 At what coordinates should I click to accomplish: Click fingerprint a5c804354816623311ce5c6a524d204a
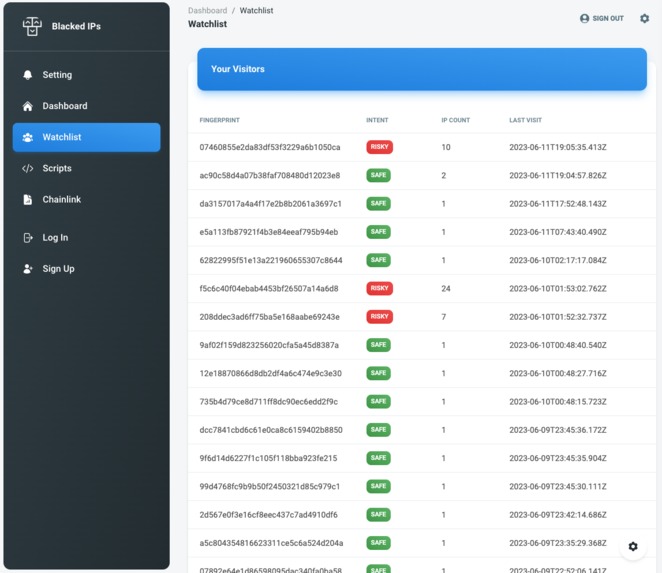(271, 543)
